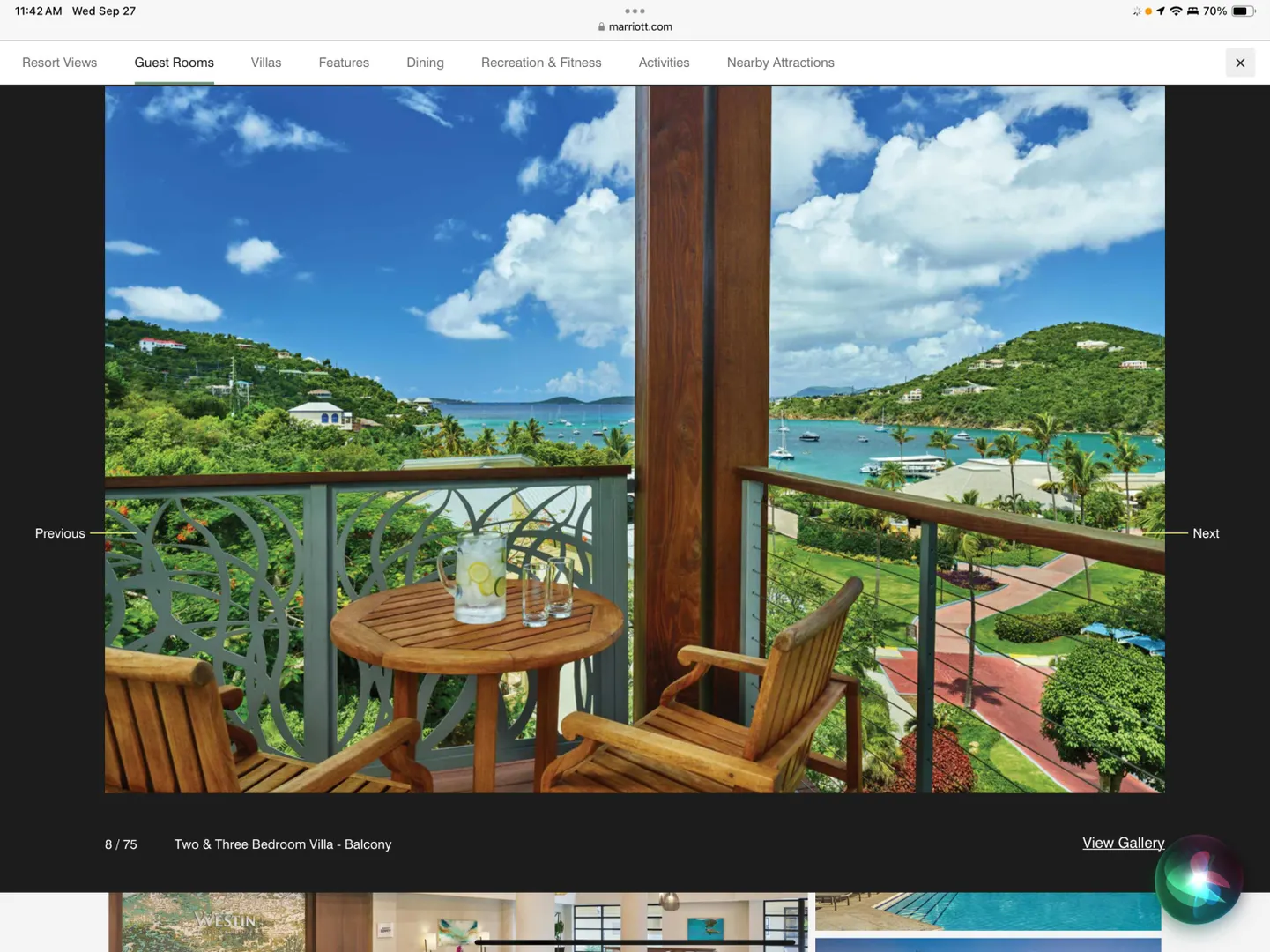Show the Recreation & Fitness photos
1270x952 pixels.
pos(541,63)
